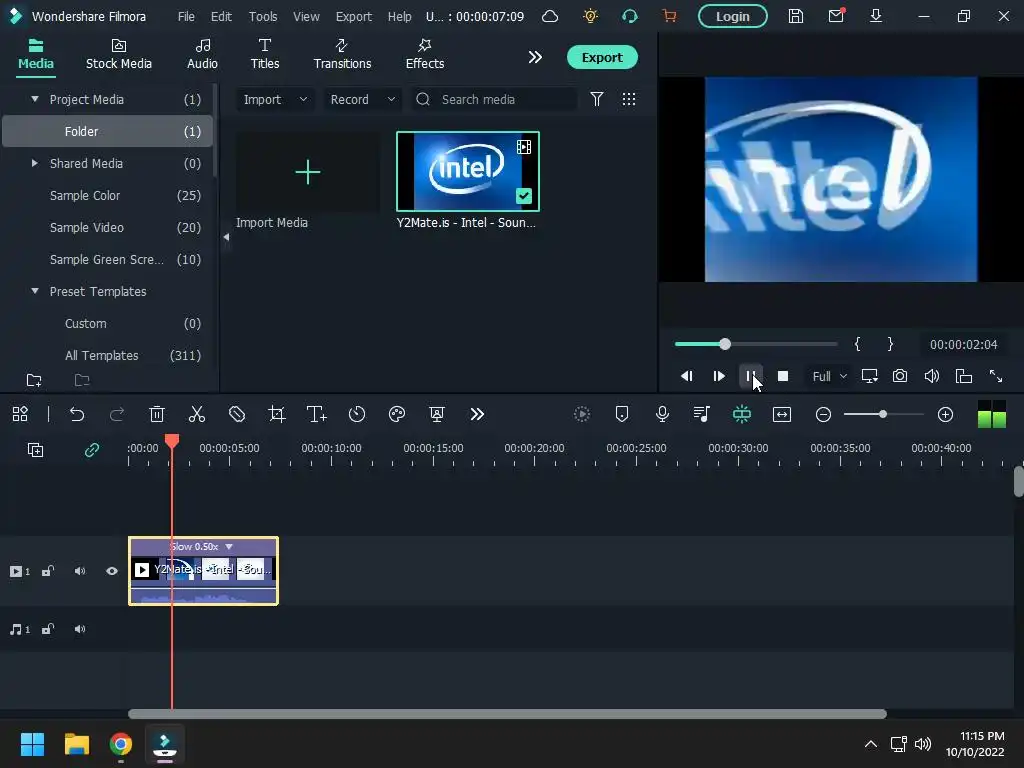Open the Transitions tab
This screenshot has height=768, width=1024.
coord(342,54)
